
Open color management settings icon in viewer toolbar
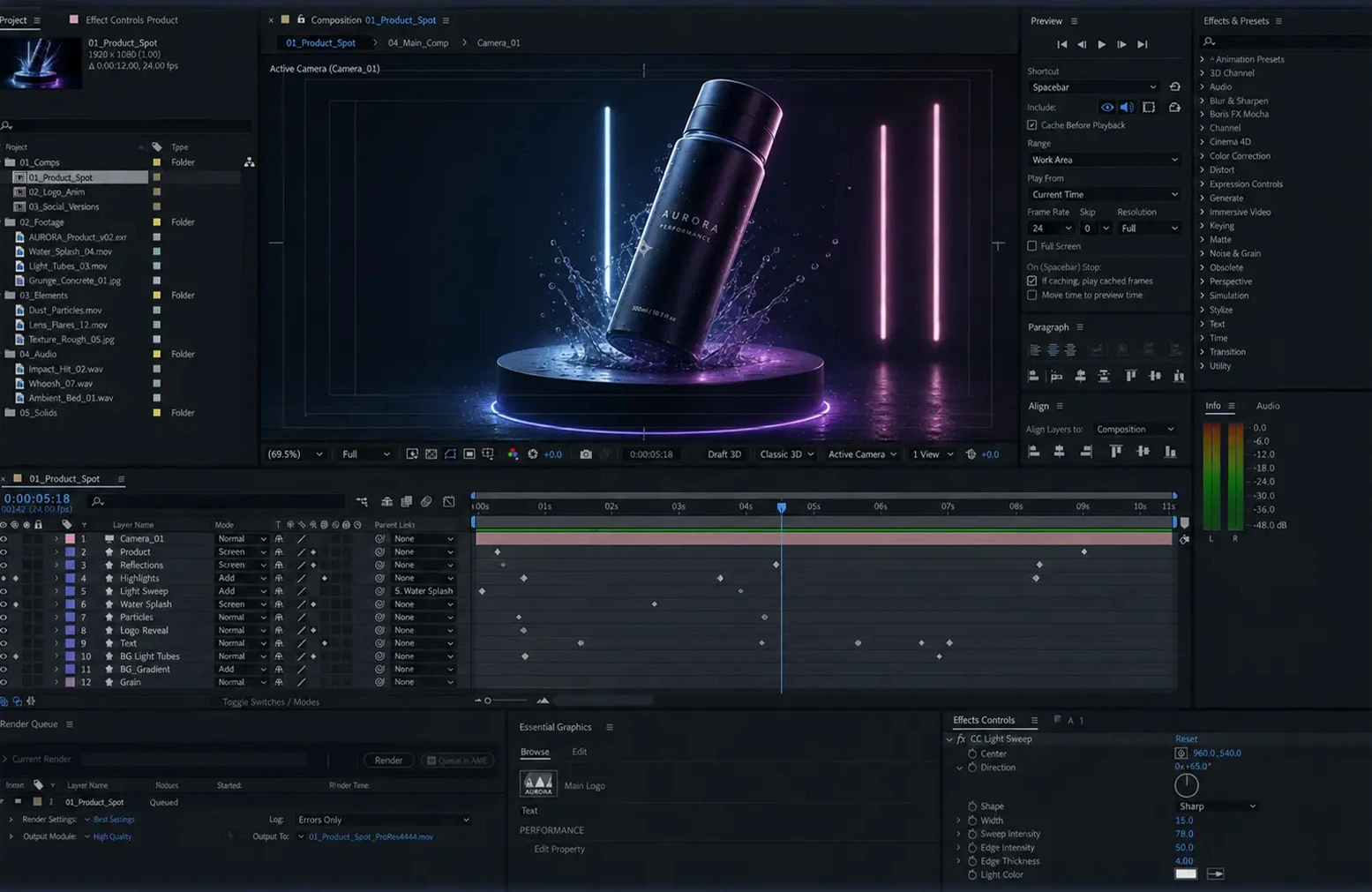tap(513, 454)
